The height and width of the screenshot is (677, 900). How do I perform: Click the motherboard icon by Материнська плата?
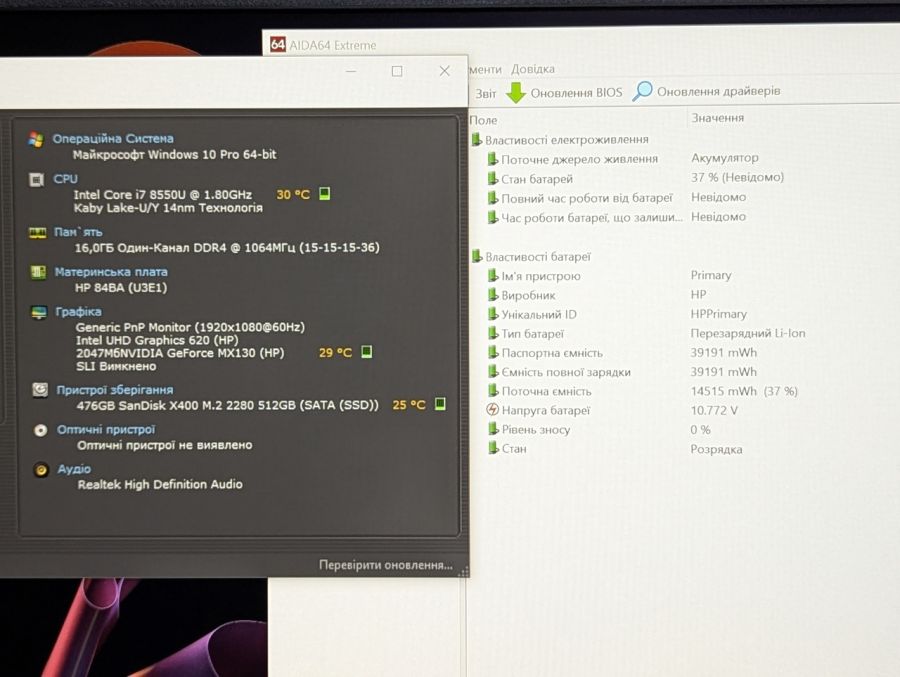point(38,272)
